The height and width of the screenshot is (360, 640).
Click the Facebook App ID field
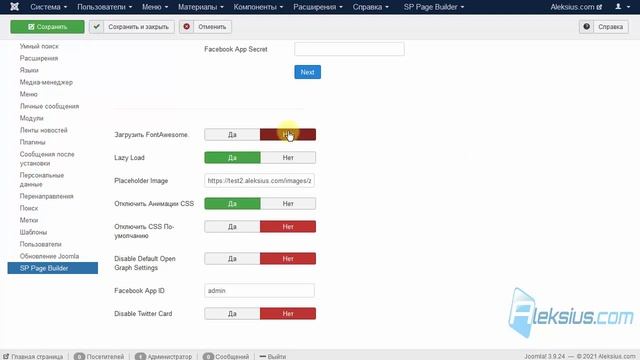(260, 291)
